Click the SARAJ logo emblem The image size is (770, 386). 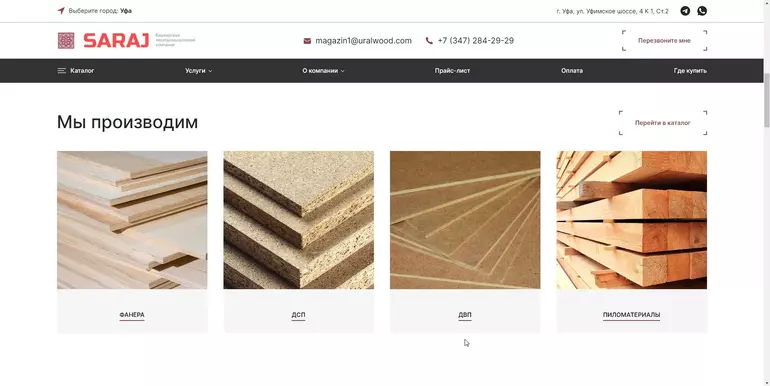pos(66,41)
